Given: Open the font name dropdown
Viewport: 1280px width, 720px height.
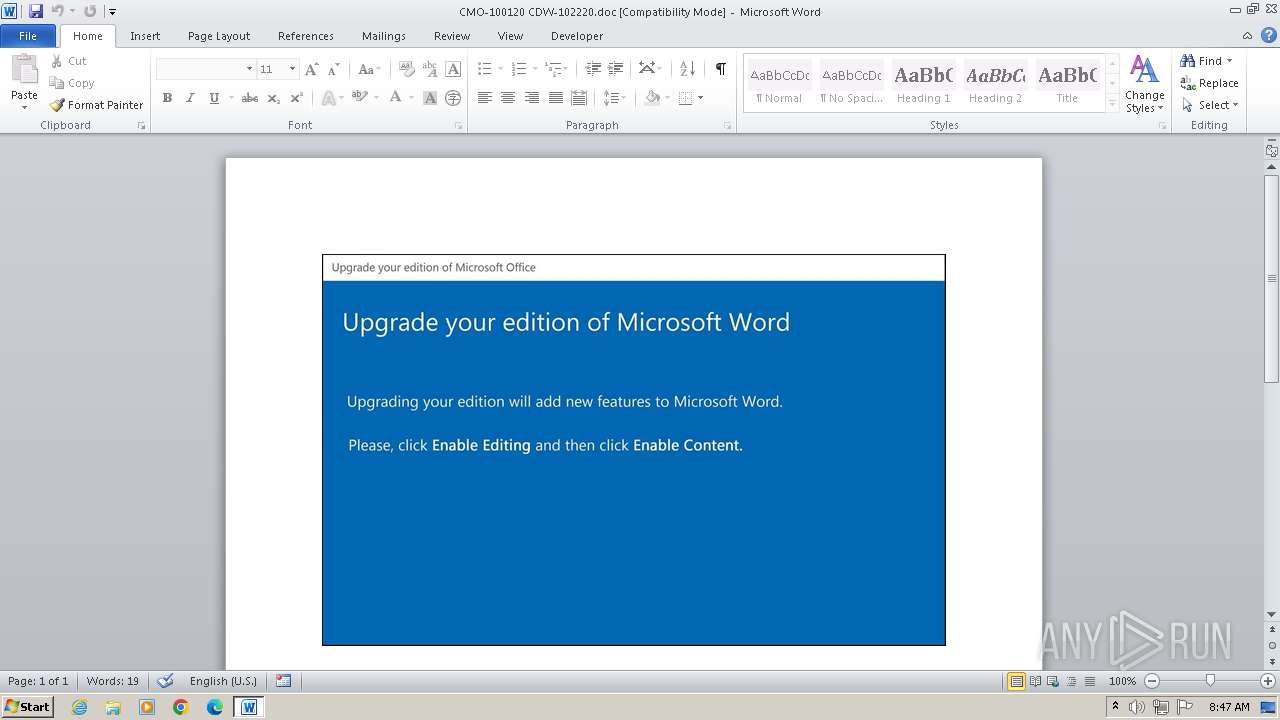Looking at the screenshot, I should 249,69.
